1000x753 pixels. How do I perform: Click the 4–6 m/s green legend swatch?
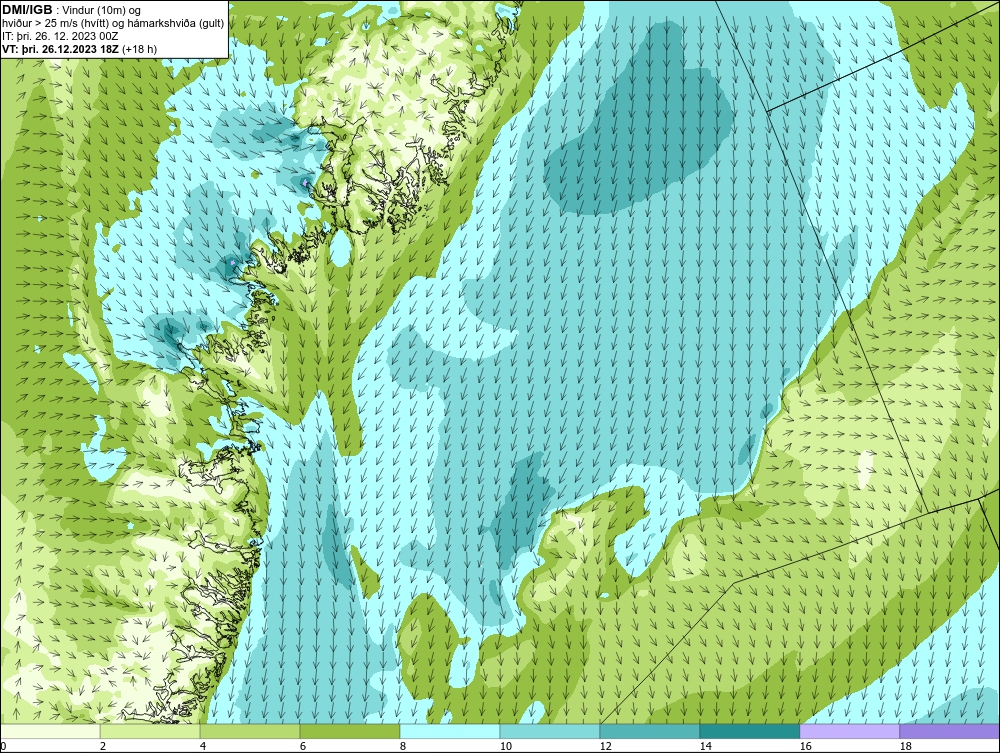point(250,731)
